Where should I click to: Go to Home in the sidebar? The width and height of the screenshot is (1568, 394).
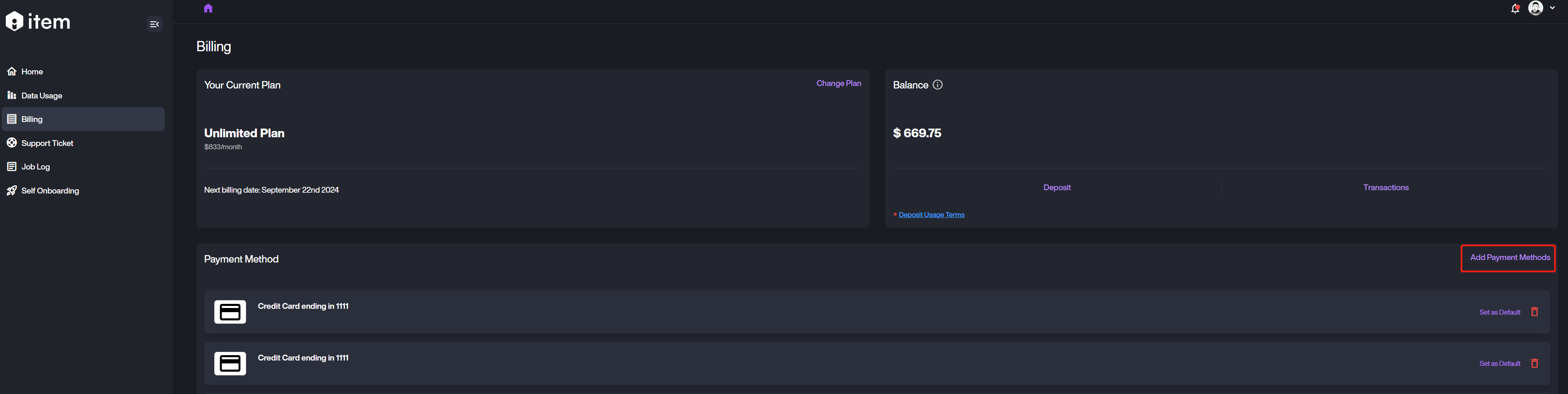pyautogui.click(x=32, y=72)
